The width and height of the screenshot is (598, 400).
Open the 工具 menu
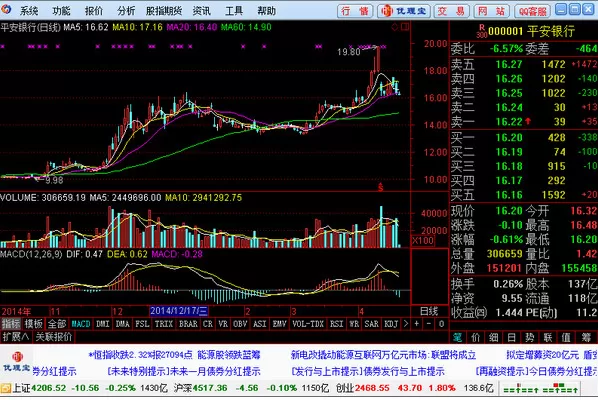click(x=234, y=11)
